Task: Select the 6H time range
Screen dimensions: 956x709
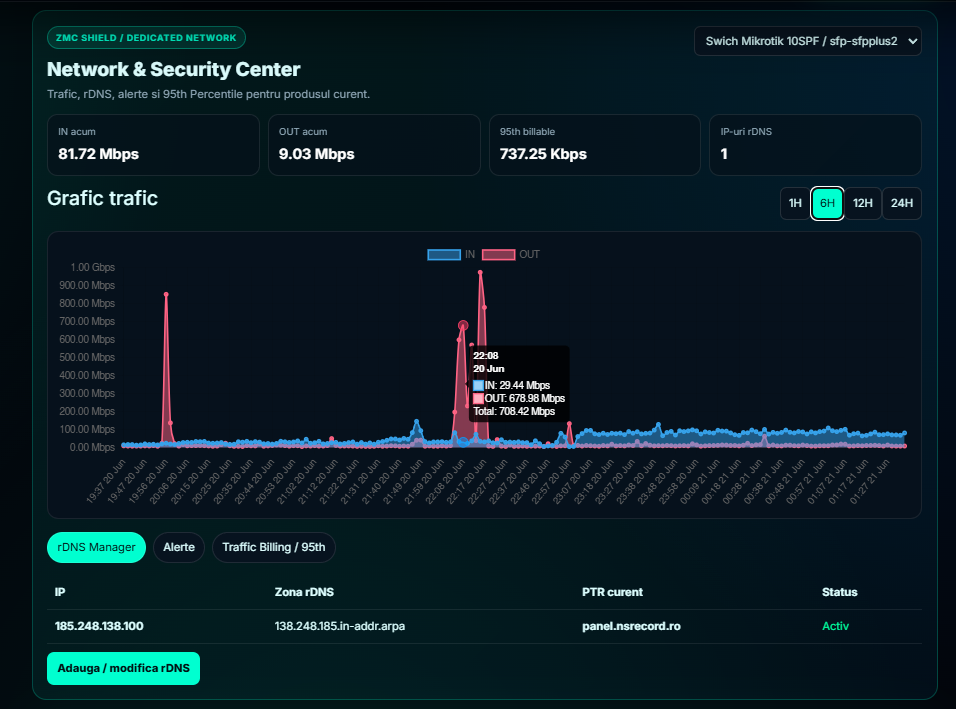Action: pos(827,203)
